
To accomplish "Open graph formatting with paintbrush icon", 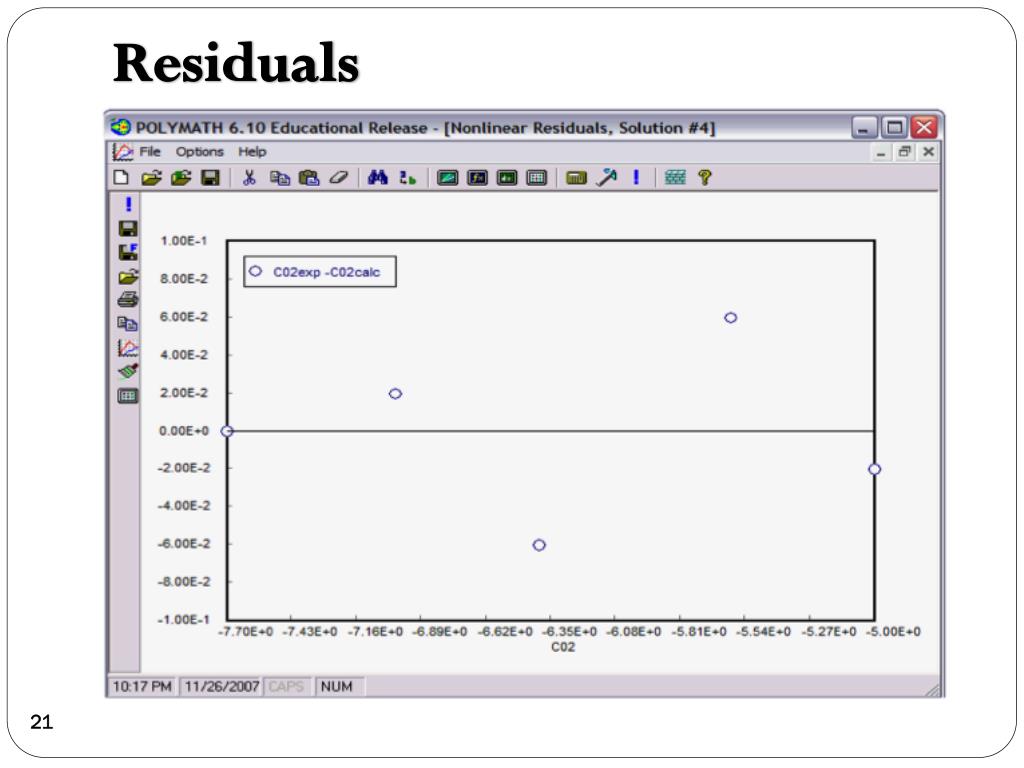I will 128,372.
